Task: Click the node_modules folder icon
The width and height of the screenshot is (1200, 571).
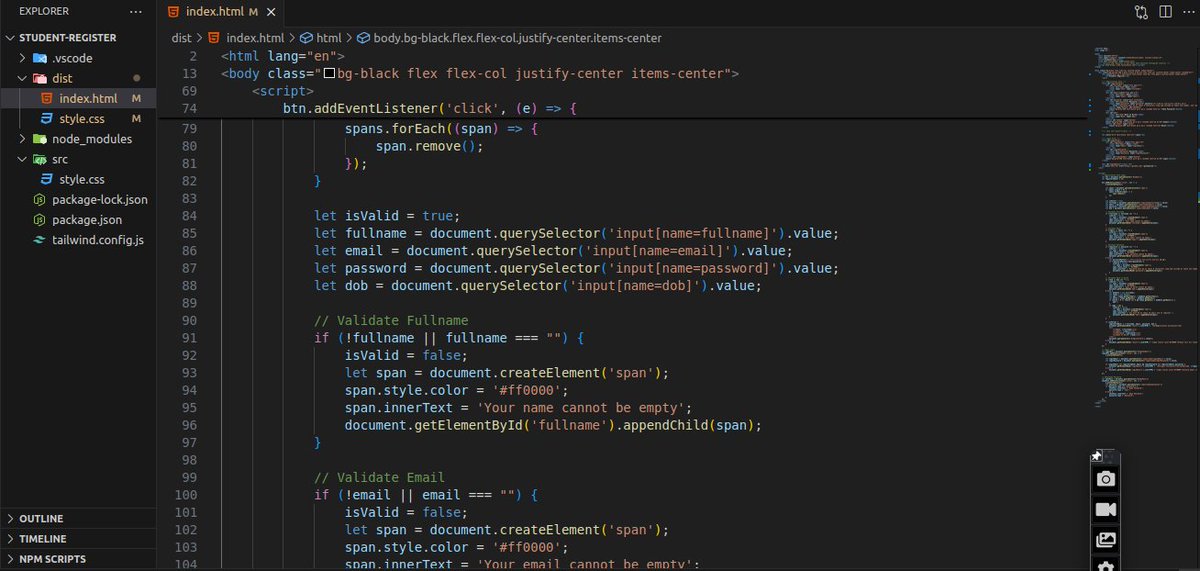Action: tap(40, 139)
